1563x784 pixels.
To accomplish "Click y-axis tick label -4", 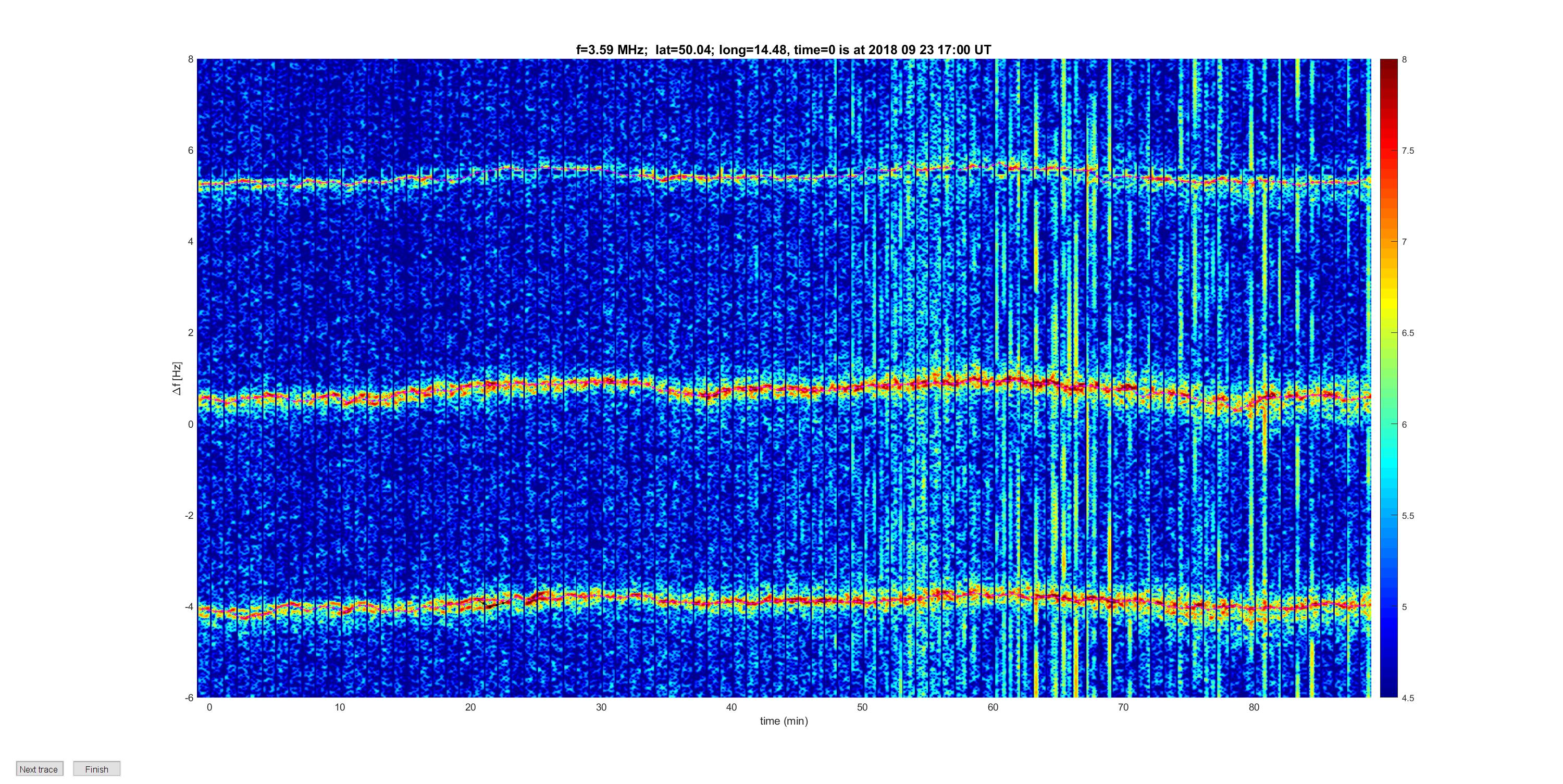I will click(x=189, y=607).
